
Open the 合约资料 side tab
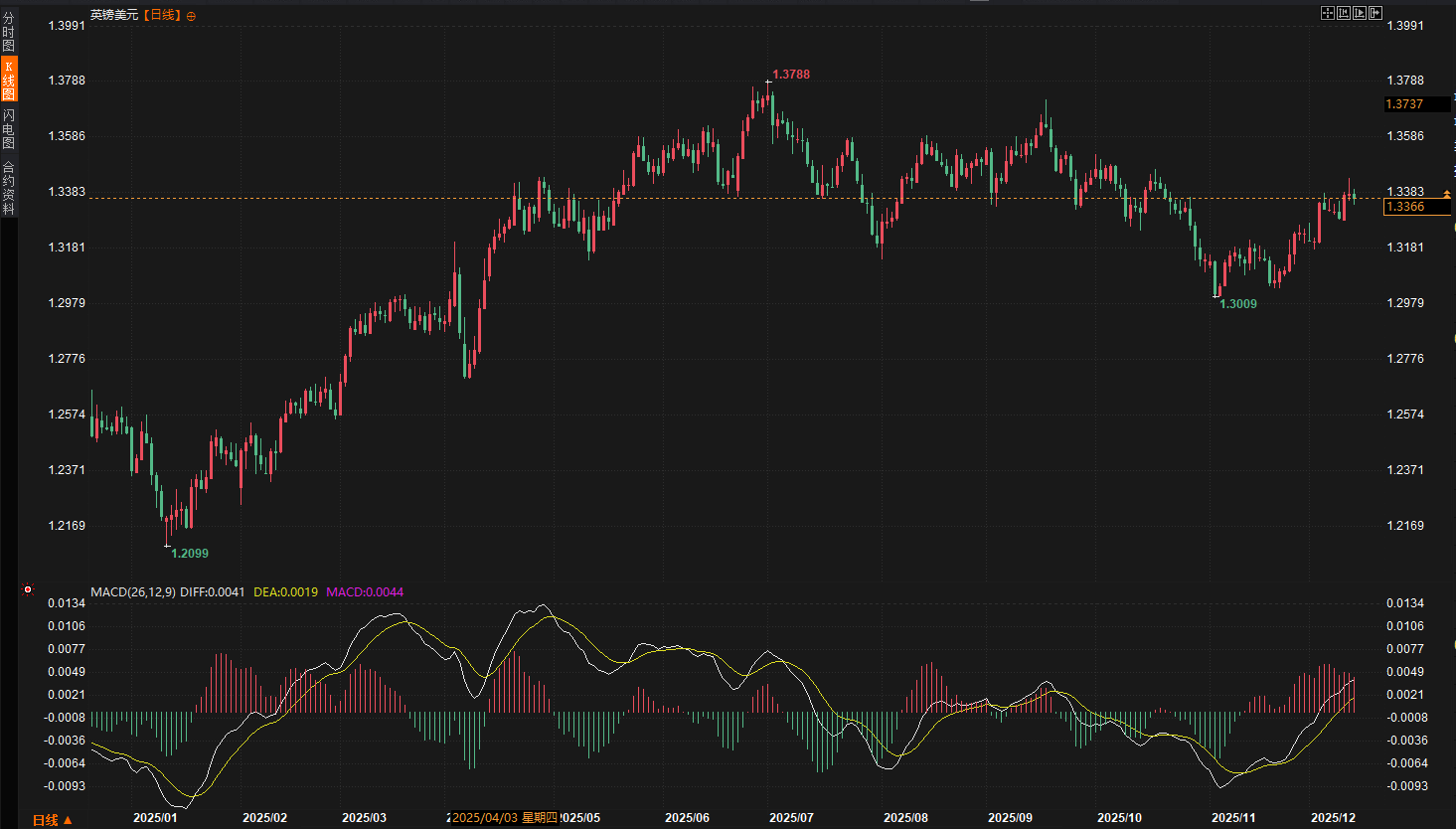click(8, 188)
